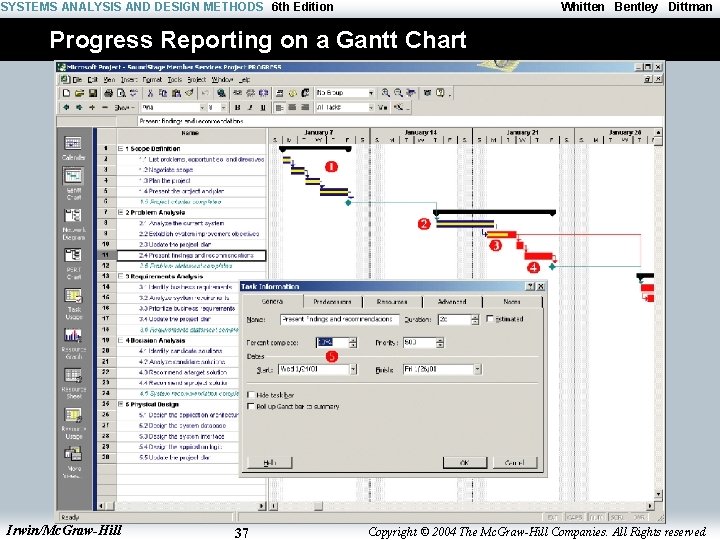
Task: Check the Estimated checkbox
Action: point(490,318)
